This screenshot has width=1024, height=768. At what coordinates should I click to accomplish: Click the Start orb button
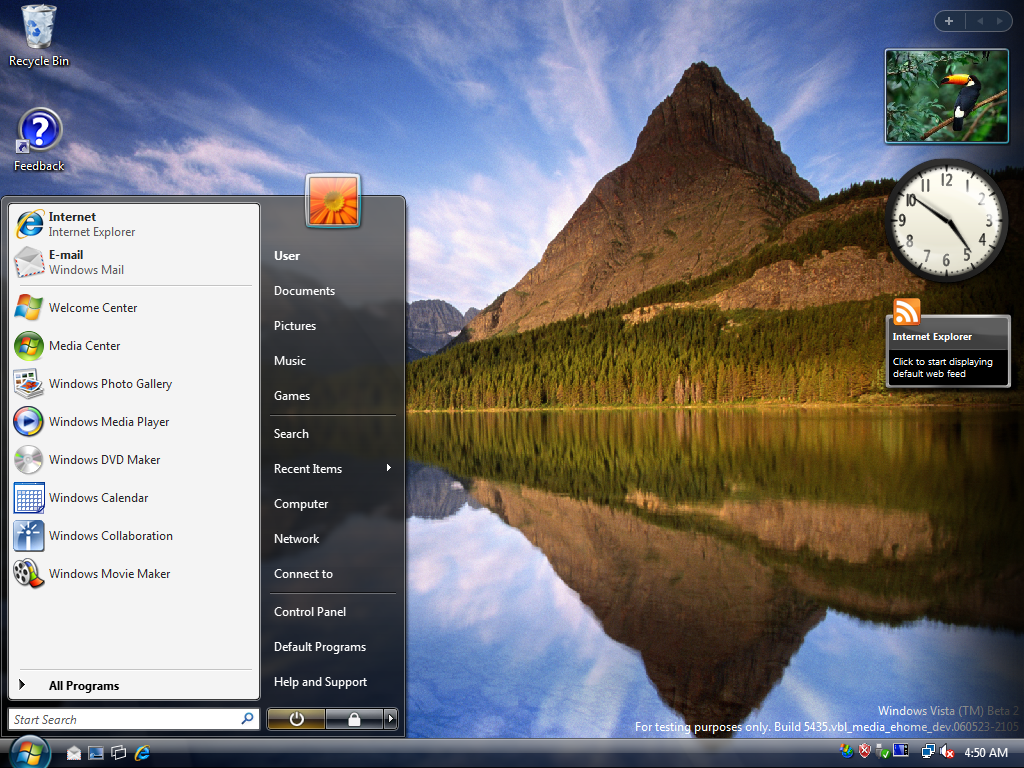pyautogui.click(x=29, y=751)
